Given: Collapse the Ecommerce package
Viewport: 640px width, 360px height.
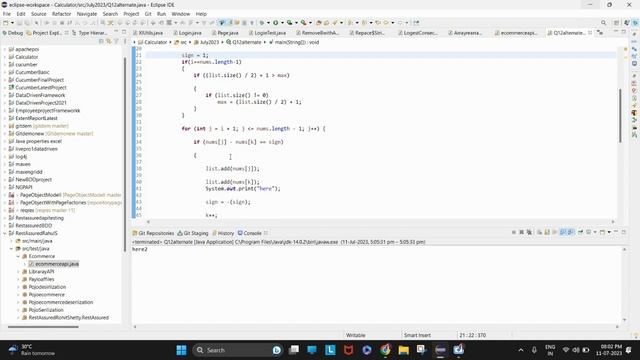Looking at the screenshot, I should [x=18, y=256].
